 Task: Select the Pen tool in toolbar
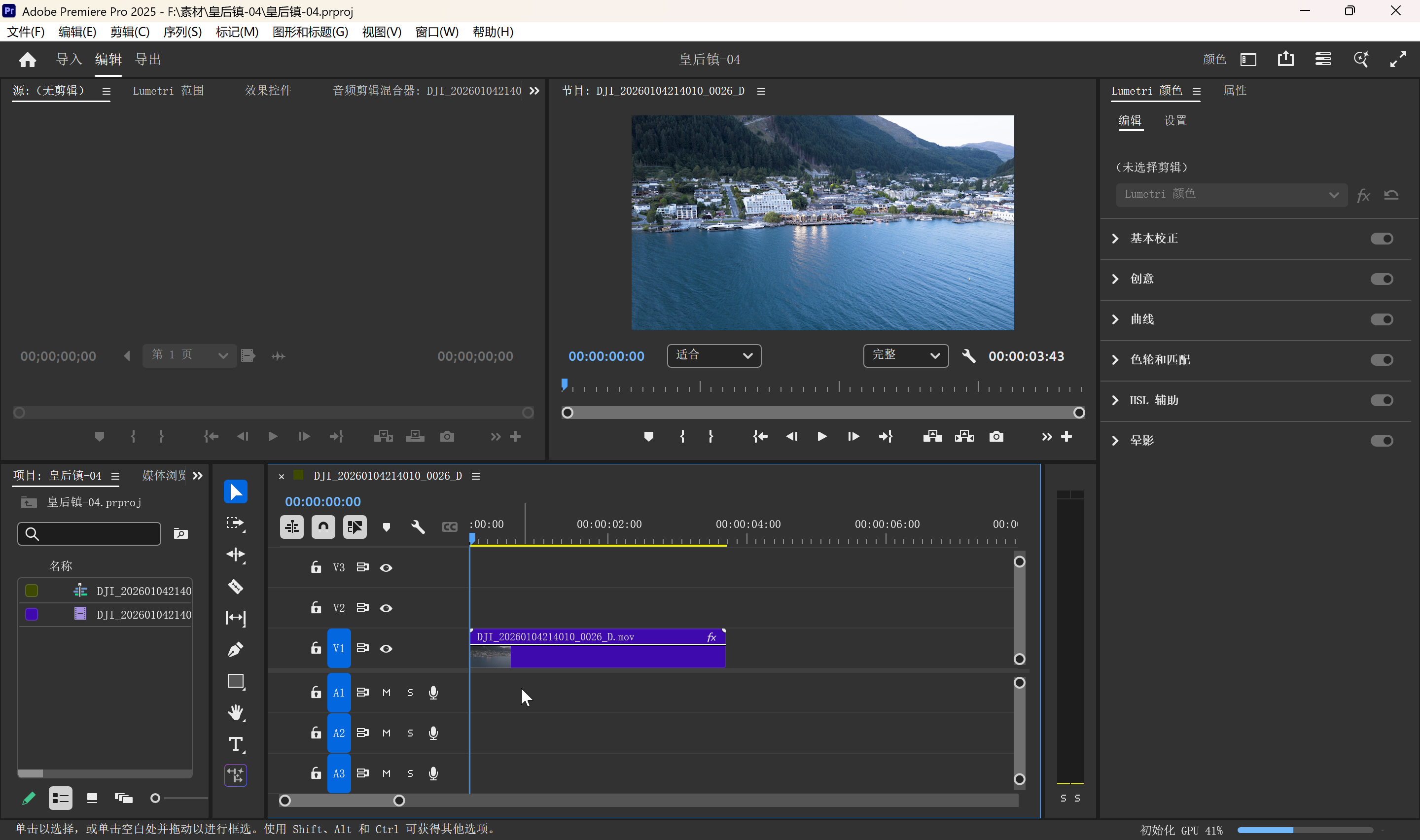tap(236, 649)
